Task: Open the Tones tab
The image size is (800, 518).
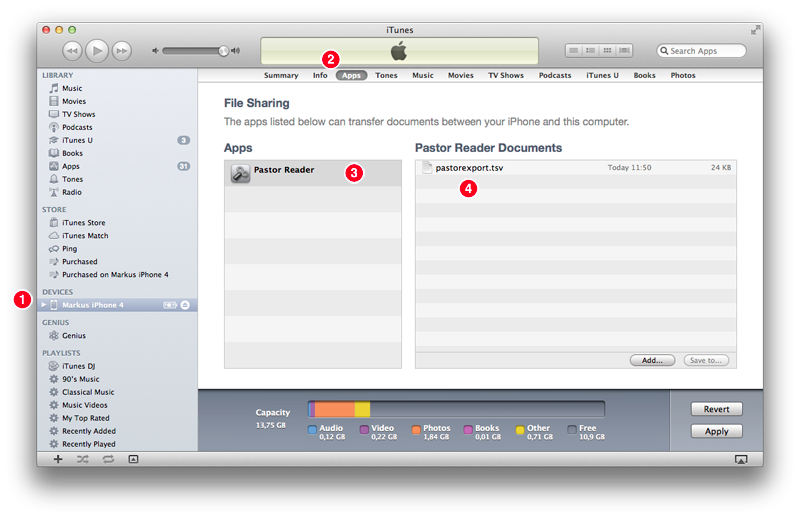Action: pyautogui.click(x=386, y=76)
